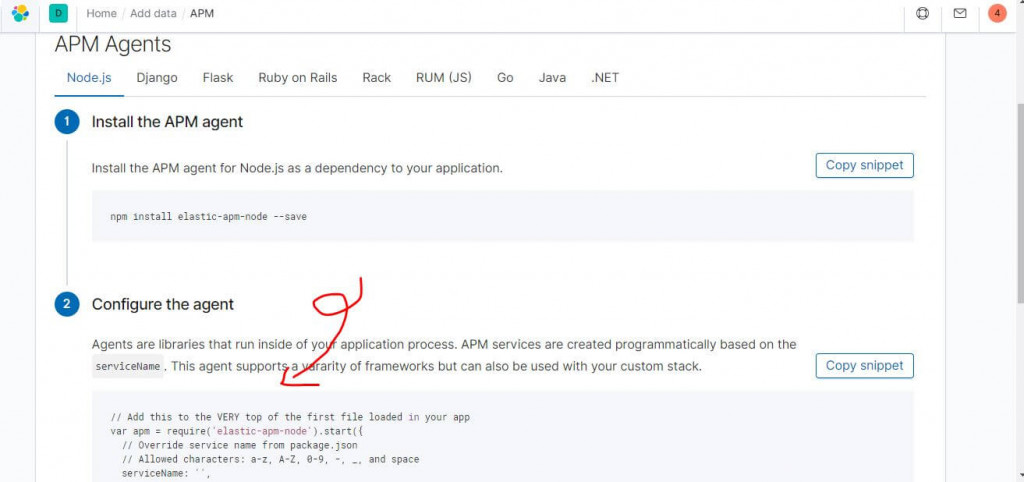Select the Node.js tab
1024x482 pixels.
(89, 78)
